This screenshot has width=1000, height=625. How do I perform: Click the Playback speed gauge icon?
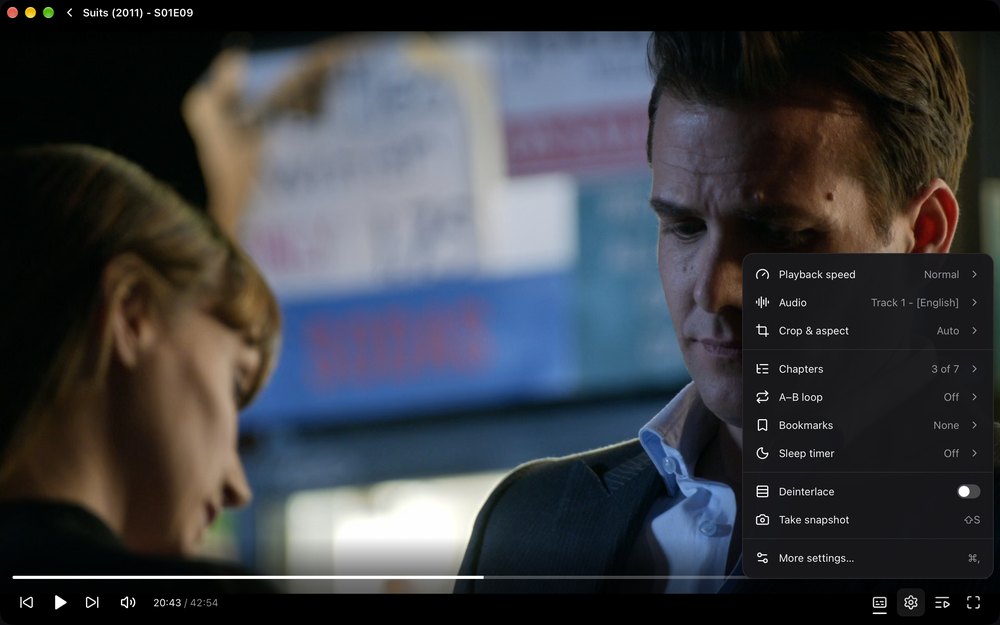pyautogui.click(x=762, y=275)
